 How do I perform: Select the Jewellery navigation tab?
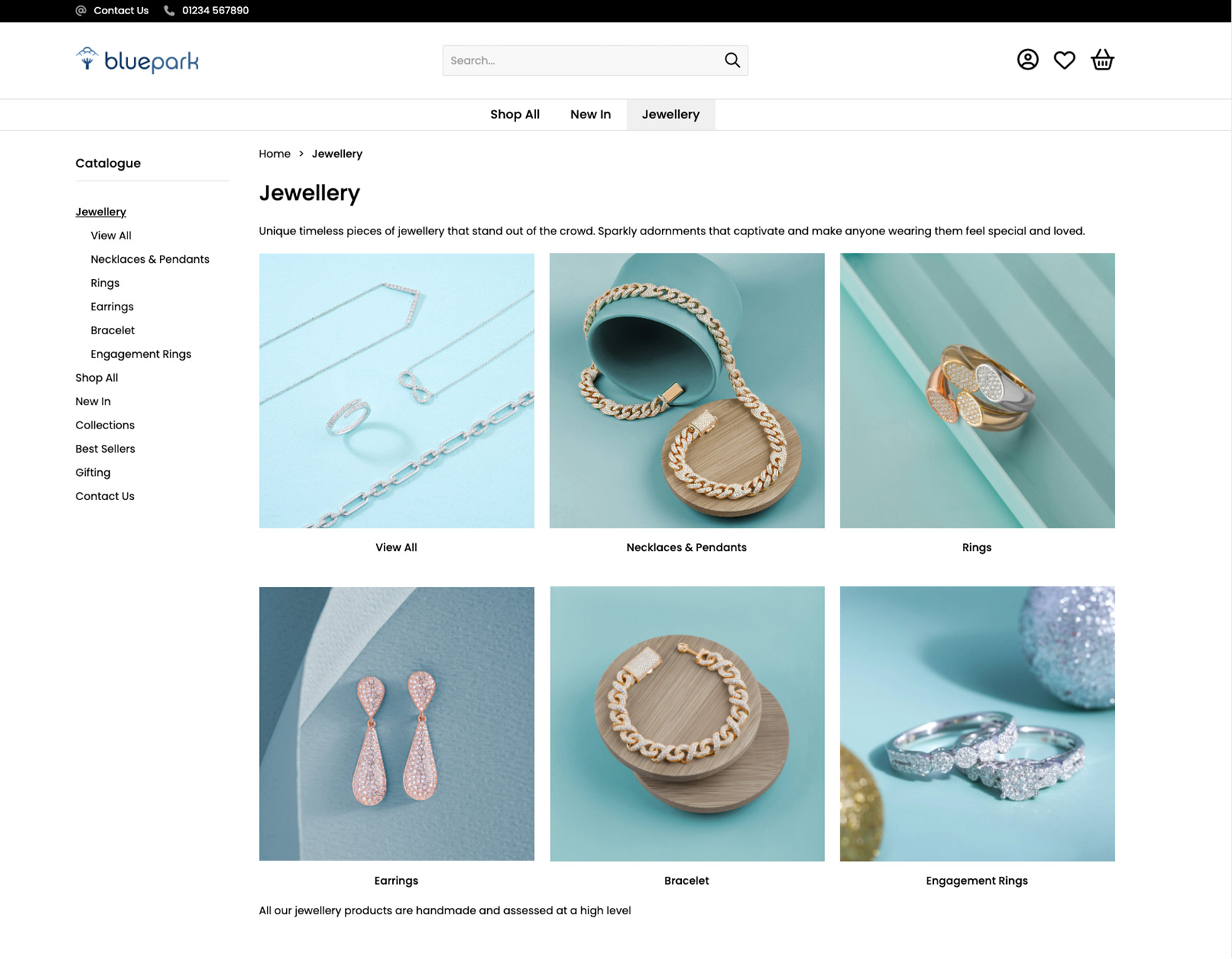coord(671,115)
